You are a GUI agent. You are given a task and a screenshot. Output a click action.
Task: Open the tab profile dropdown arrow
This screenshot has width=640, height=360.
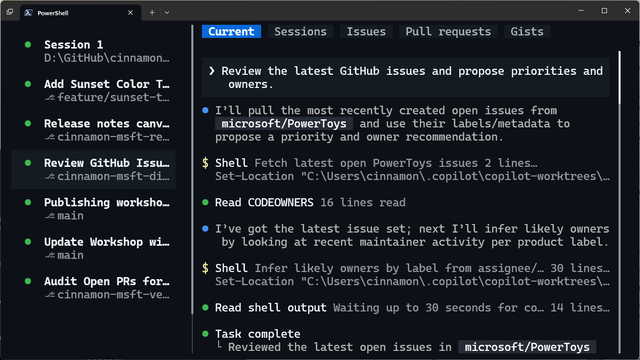167,13
